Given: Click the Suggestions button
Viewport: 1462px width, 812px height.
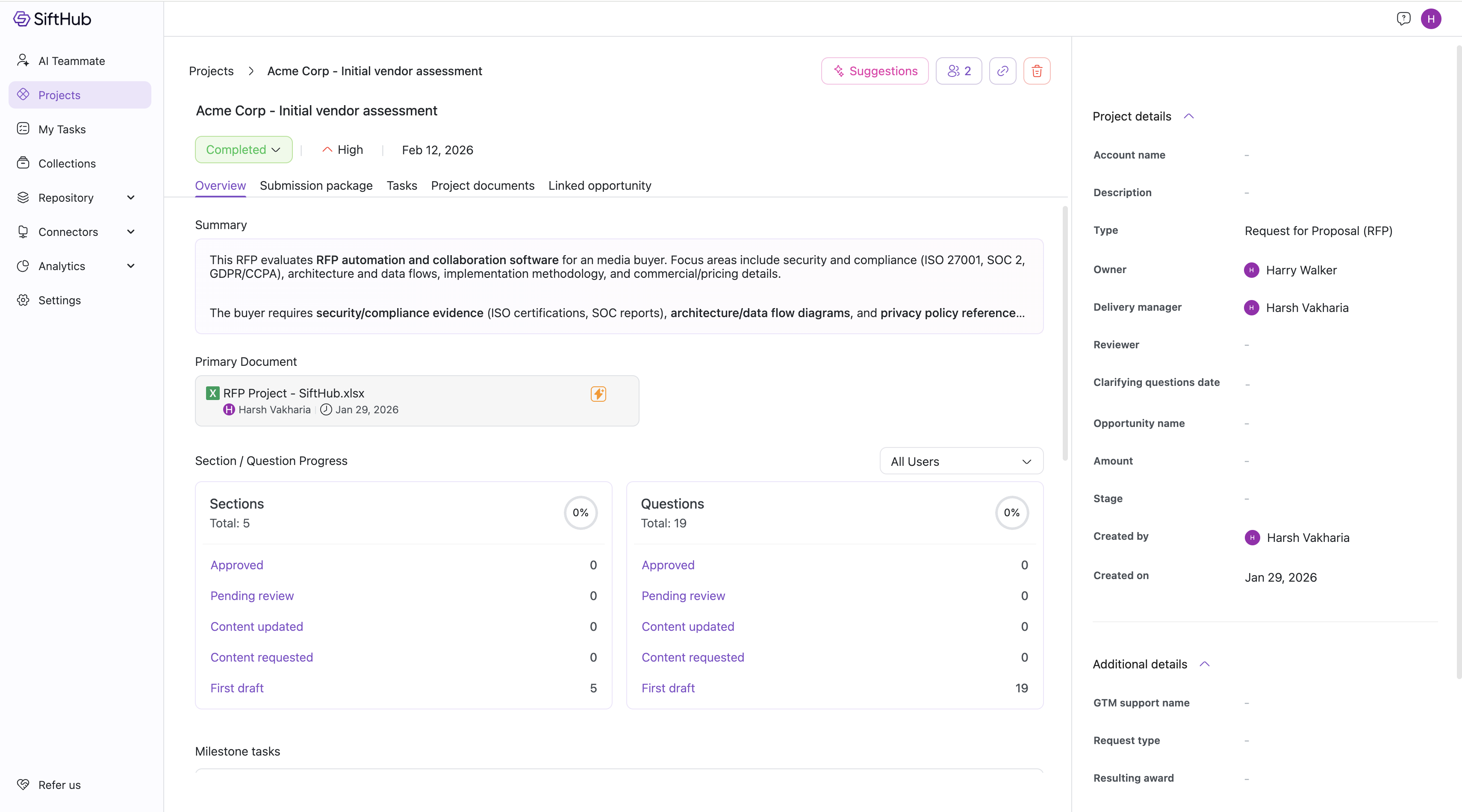Looking at the screenshot, I should (875, 71).
